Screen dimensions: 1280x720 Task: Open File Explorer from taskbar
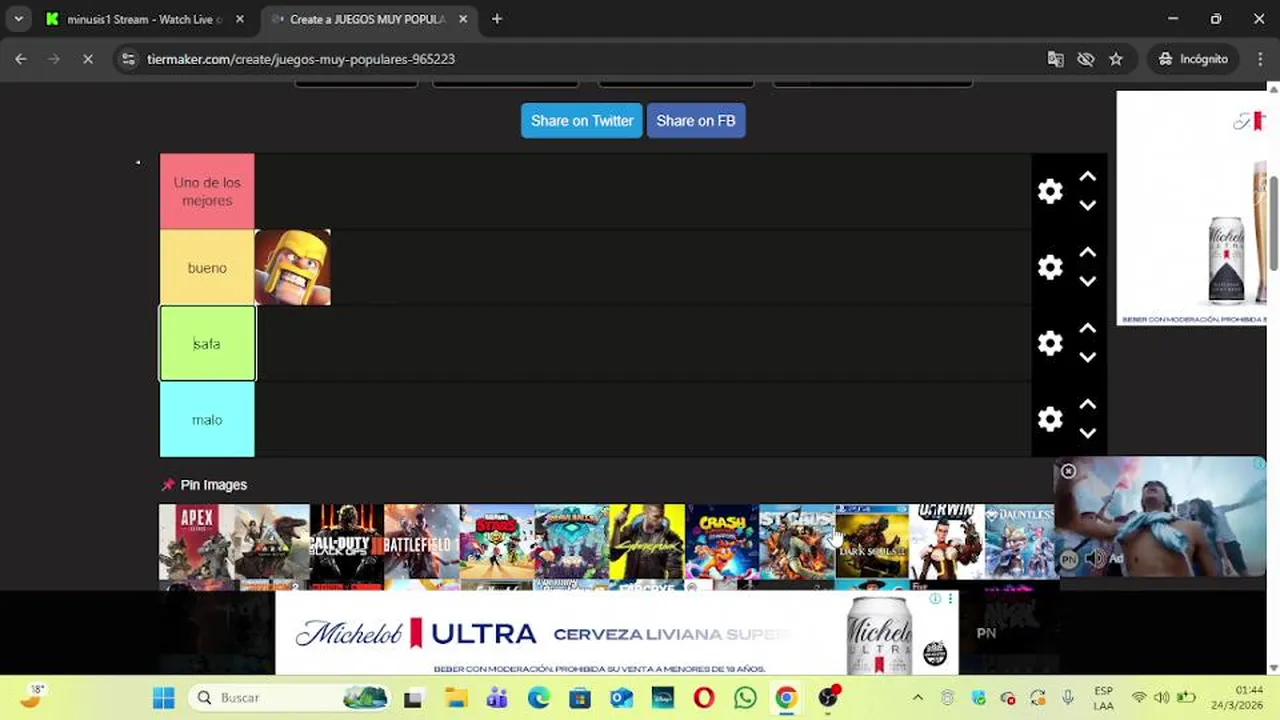point(456,698)
